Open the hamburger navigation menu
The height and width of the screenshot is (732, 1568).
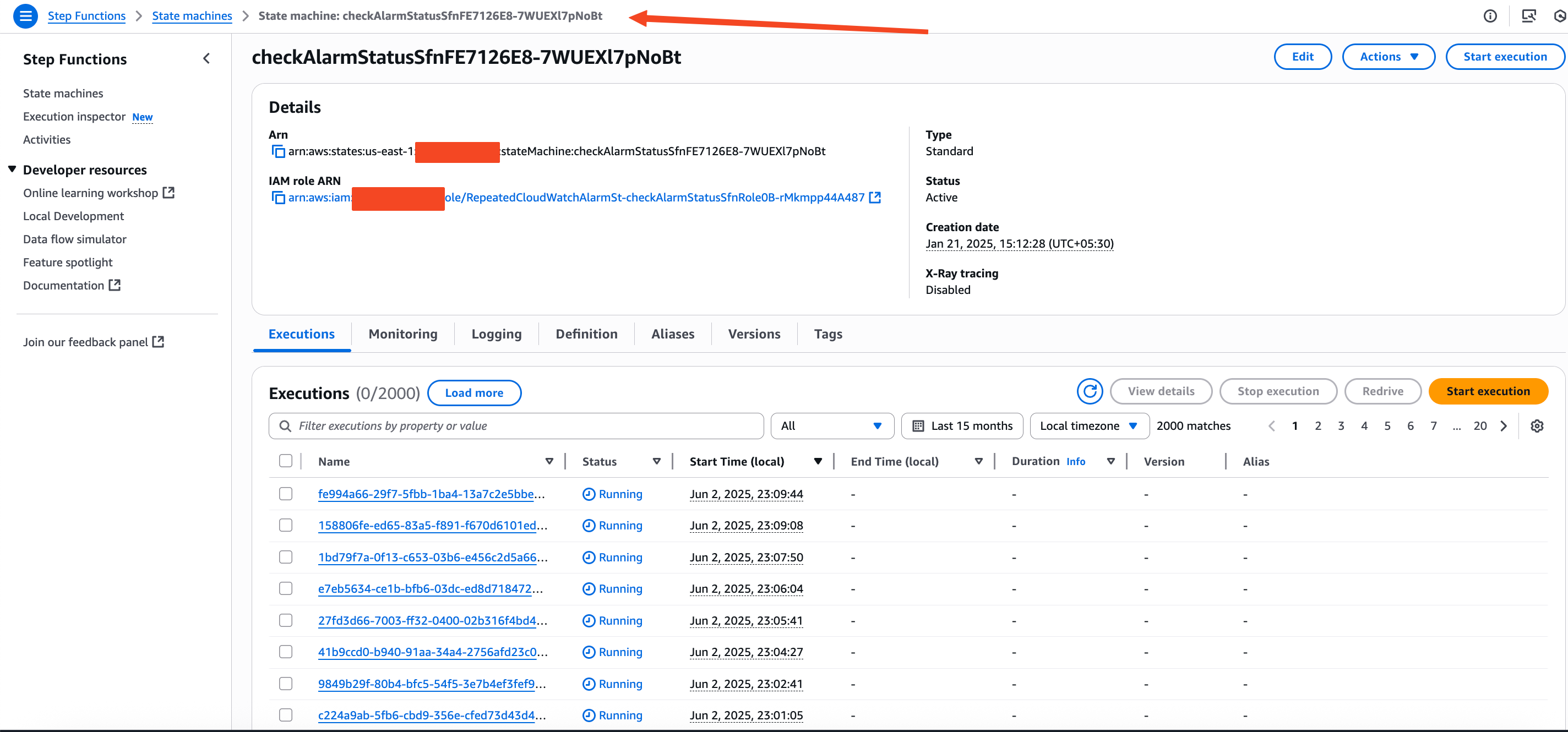[x=25, y=16]
